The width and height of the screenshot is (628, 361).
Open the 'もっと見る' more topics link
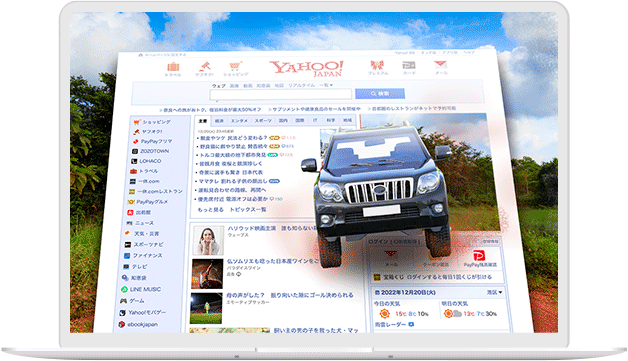pos(211,210)
